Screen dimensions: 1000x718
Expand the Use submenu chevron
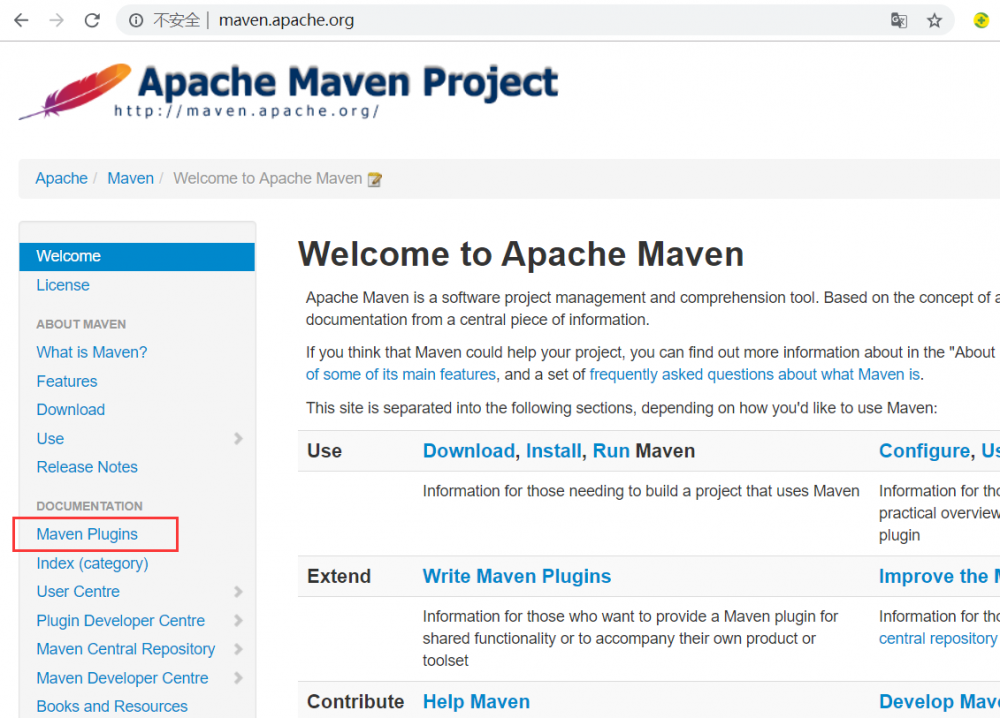[x=238, y=439]
